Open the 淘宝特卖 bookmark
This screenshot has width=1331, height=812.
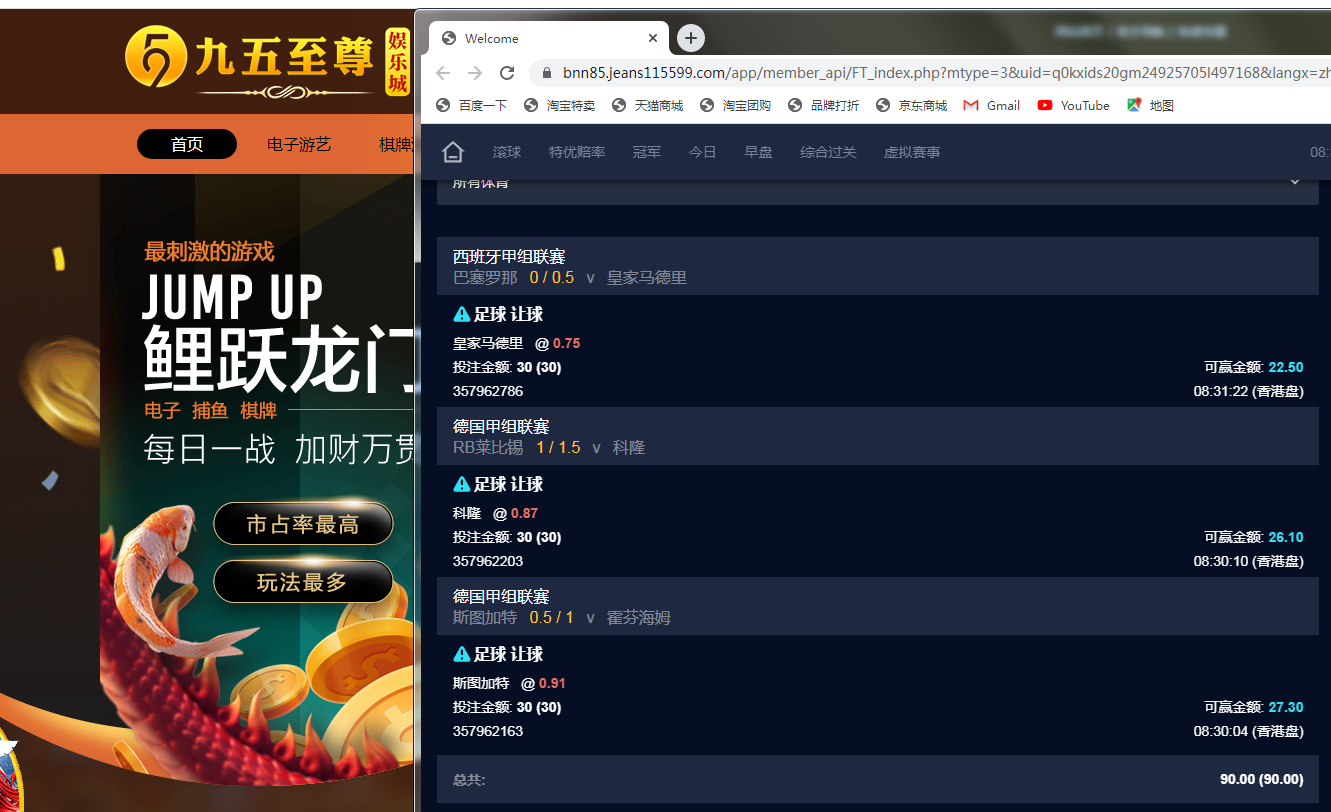pos(561,105)
